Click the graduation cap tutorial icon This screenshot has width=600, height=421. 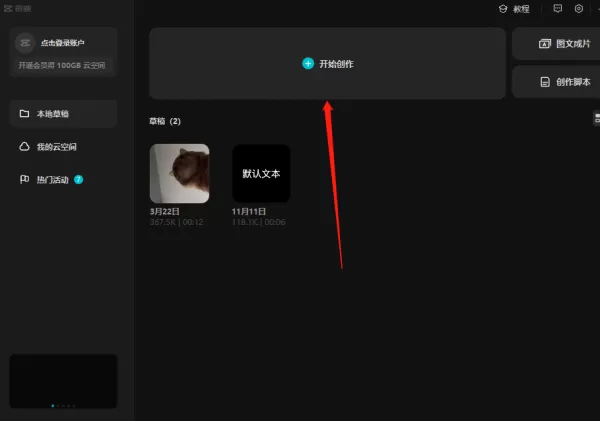click(x=503, y=9)
